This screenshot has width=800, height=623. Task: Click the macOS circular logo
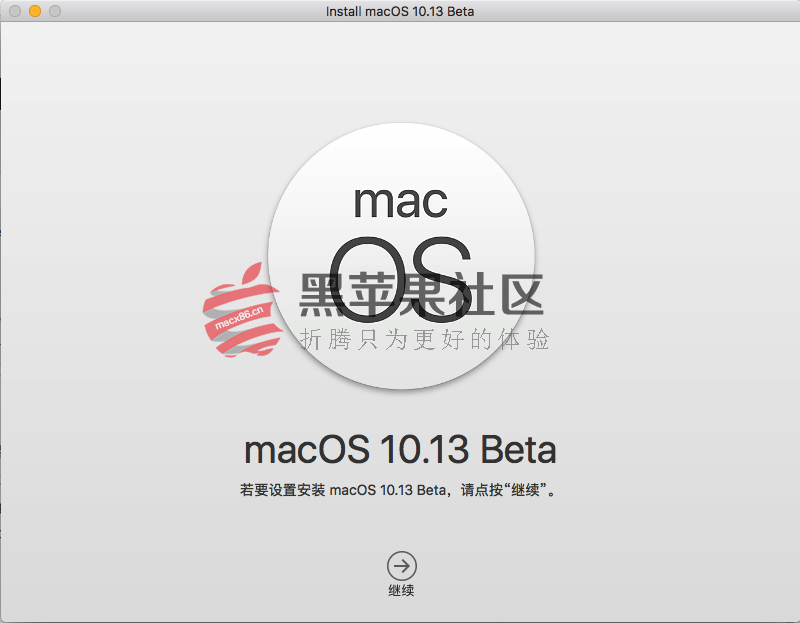point(402,256)
